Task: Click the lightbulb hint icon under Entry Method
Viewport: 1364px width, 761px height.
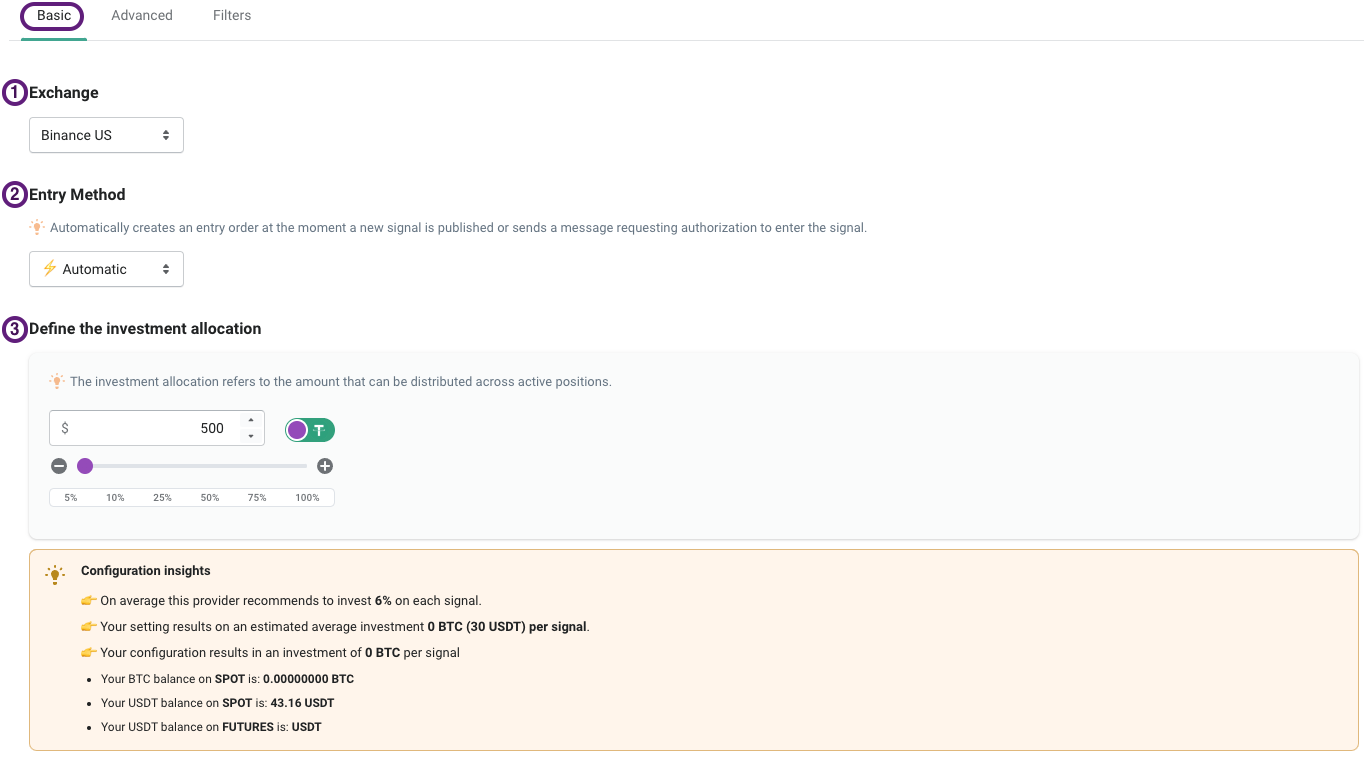Action: click(37, 227)
